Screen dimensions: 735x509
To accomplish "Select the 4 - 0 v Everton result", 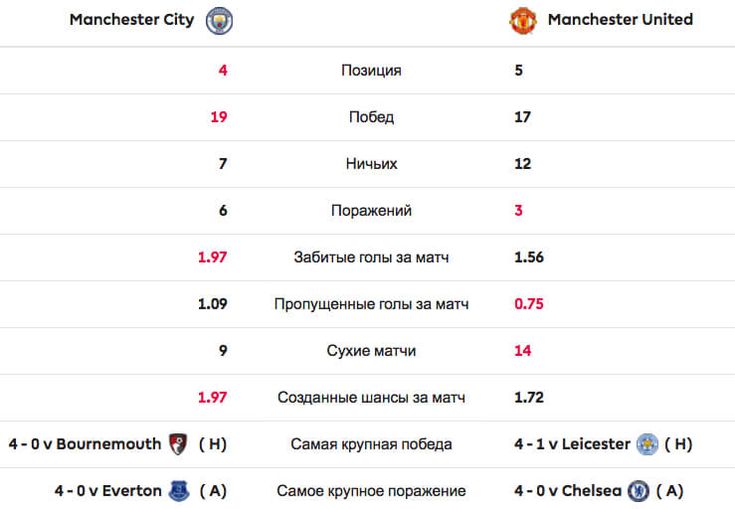I will point(108,491).
